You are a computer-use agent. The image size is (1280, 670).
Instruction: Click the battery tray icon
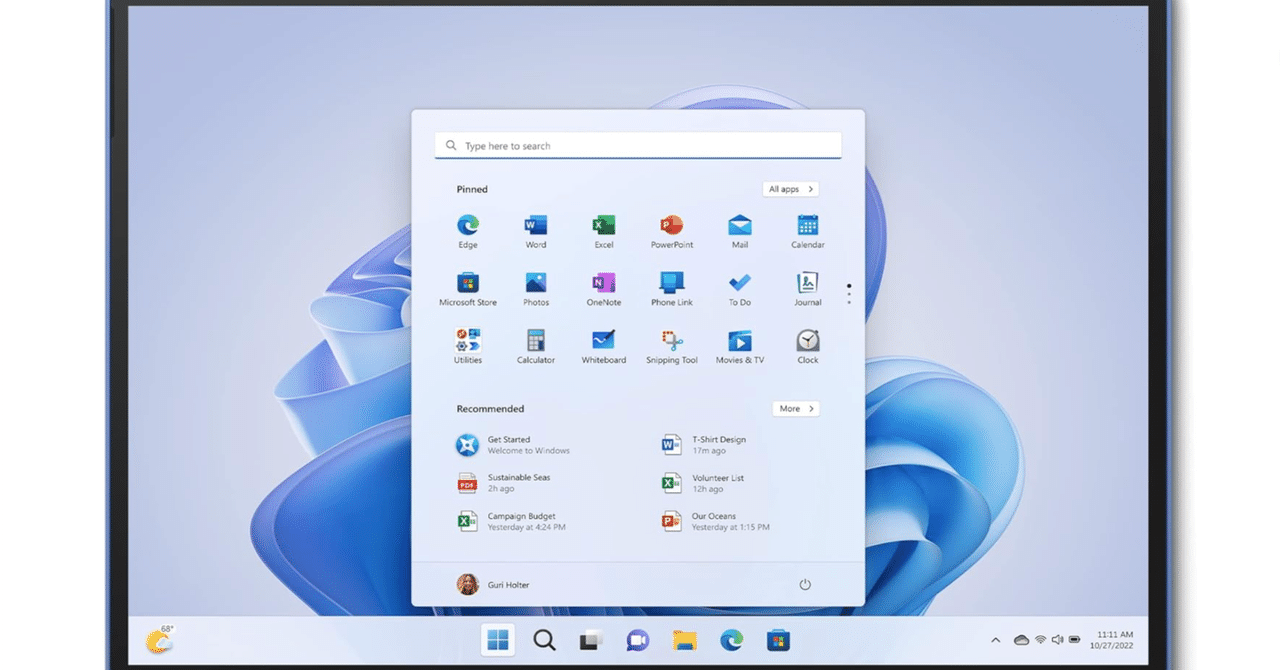click(1075, 640)
